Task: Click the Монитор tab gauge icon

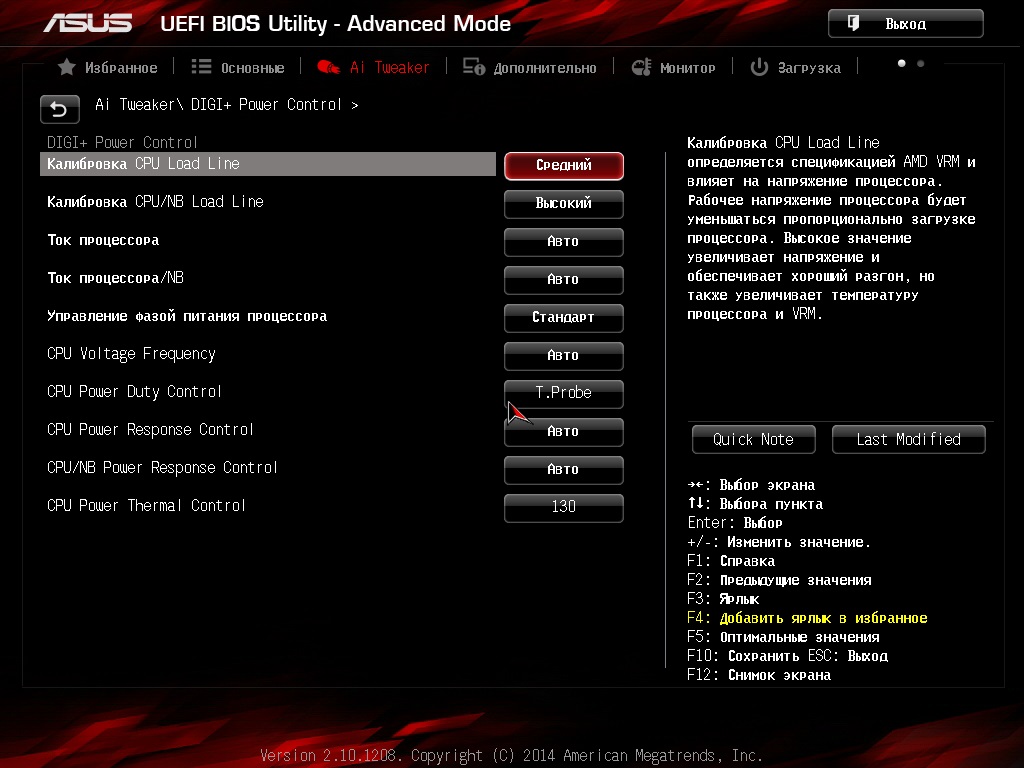Action: pos(641,67)
